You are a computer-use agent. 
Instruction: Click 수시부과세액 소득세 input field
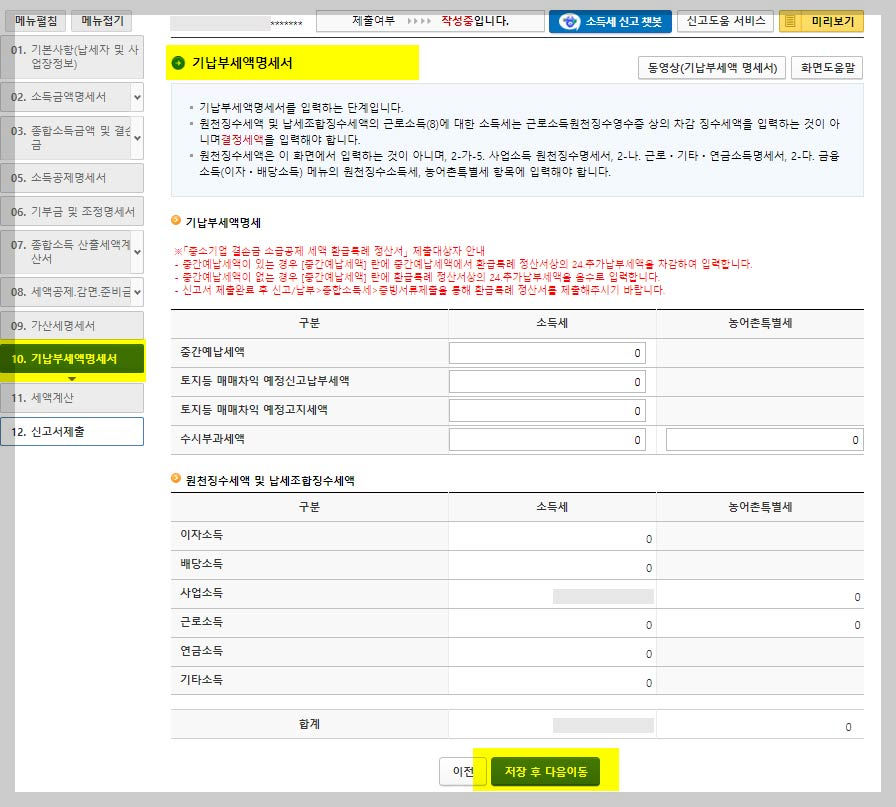click(547, 440)
